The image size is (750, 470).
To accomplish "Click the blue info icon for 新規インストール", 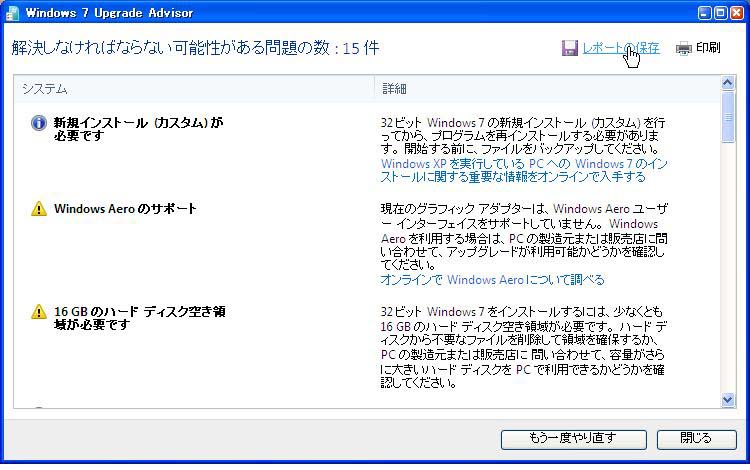I will 39,123.
